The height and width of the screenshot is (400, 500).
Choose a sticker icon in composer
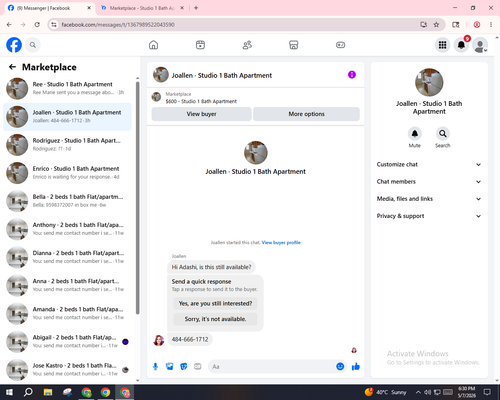pos(184,367)
